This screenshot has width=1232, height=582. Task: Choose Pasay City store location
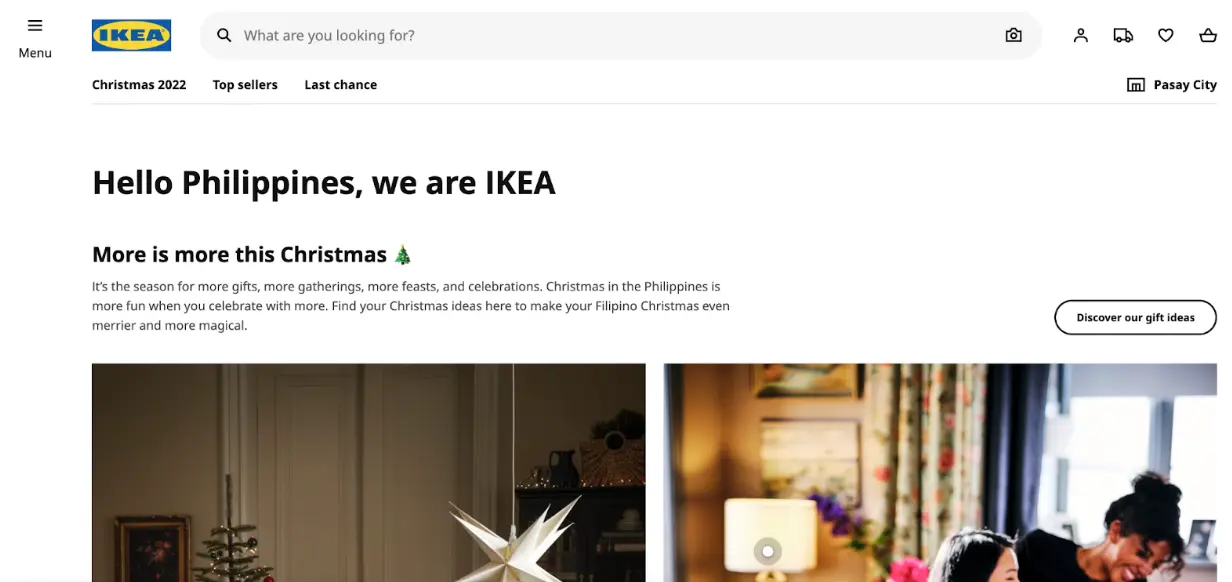pos(1184,84)
